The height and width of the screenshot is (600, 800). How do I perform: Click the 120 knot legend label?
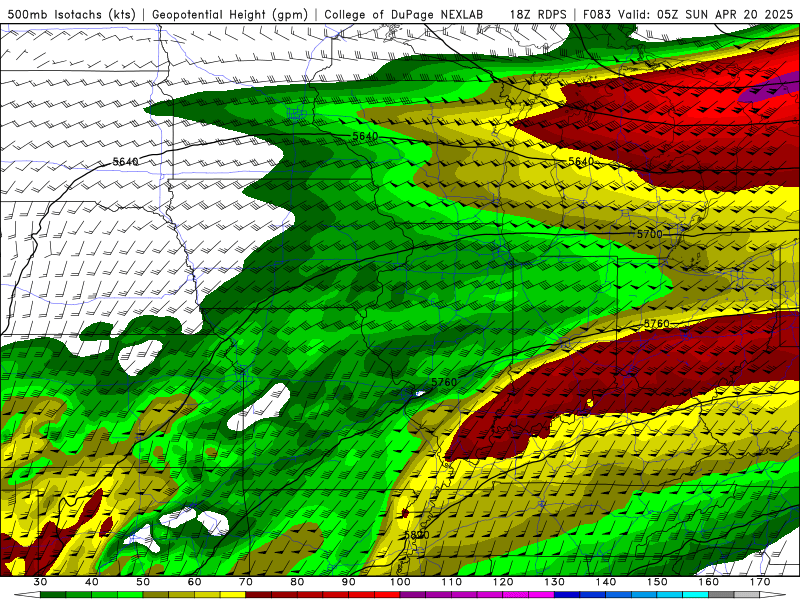[503, 582]
